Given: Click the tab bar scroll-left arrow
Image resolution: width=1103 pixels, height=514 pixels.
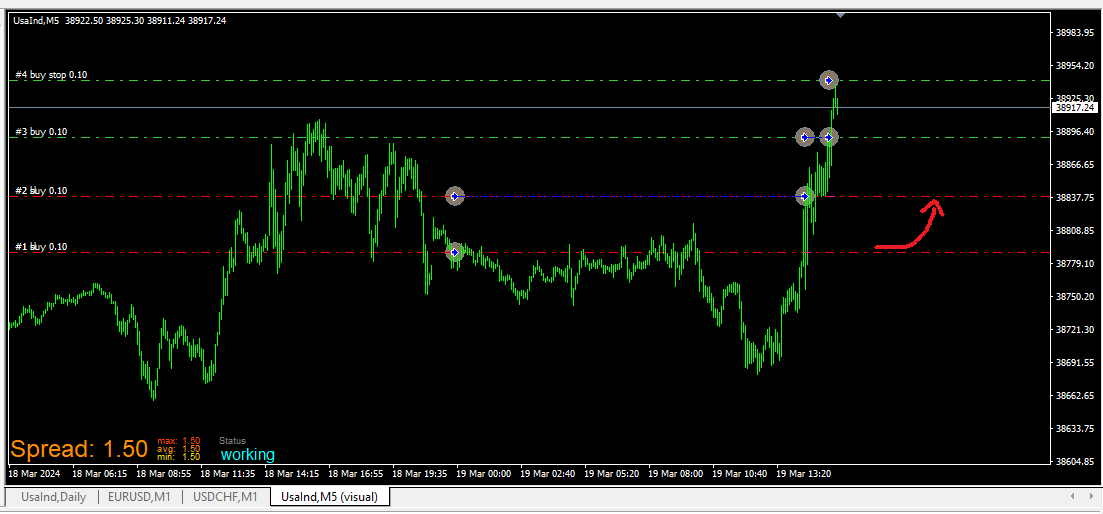Looking at the screenshot, I should [1071, 496].
